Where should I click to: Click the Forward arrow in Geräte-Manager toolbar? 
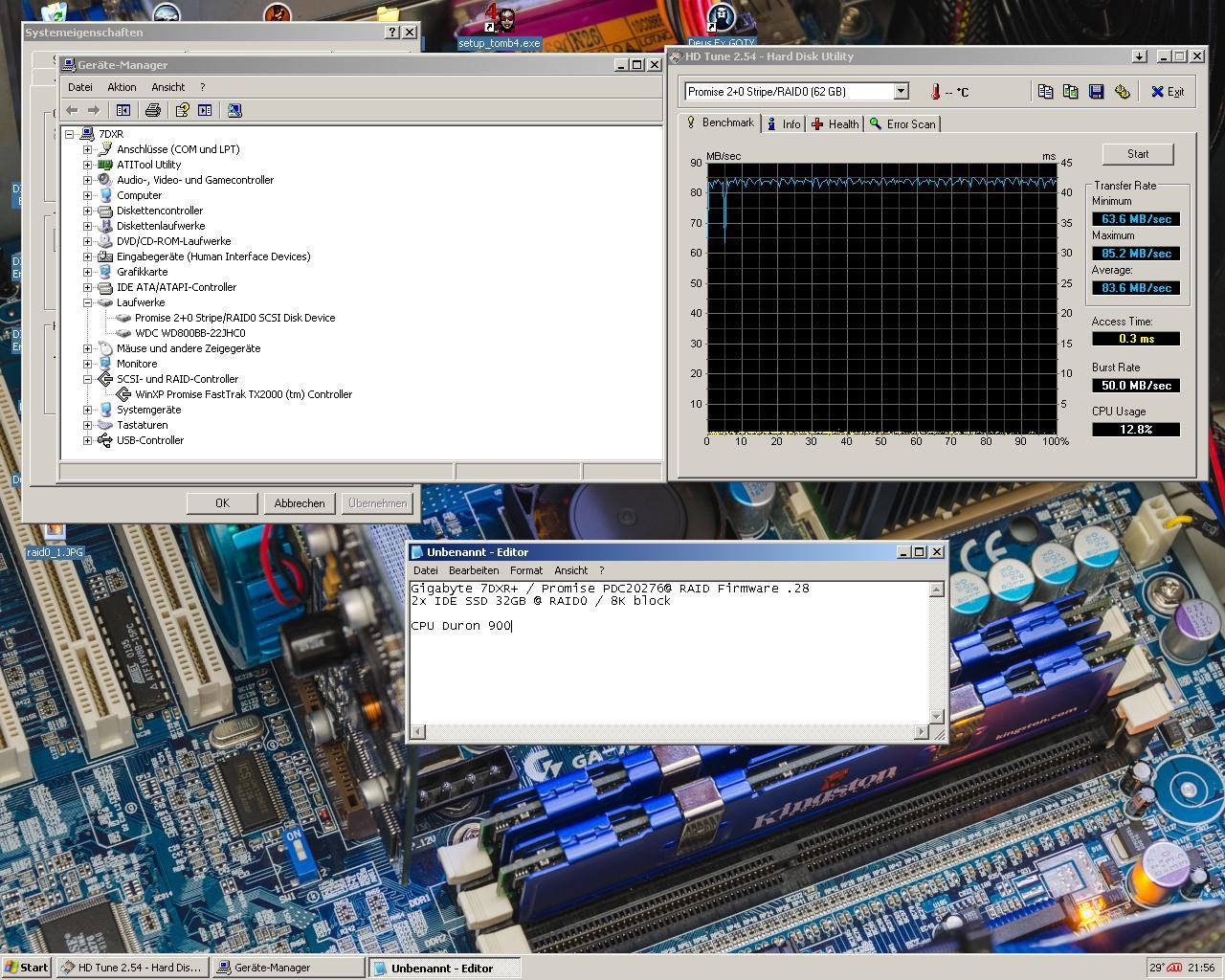click(94, 110)
